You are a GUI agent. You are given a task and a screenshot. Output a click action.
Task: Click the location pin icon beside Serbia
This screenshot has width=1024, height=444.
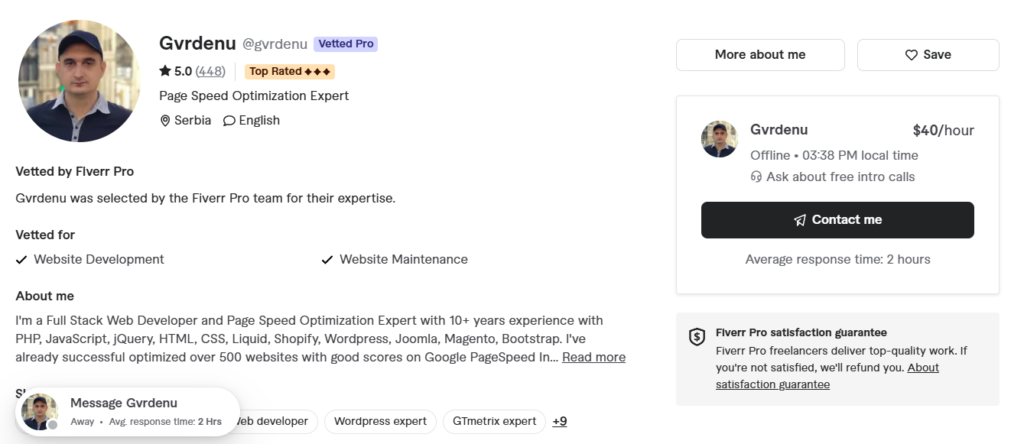(165, 121)
